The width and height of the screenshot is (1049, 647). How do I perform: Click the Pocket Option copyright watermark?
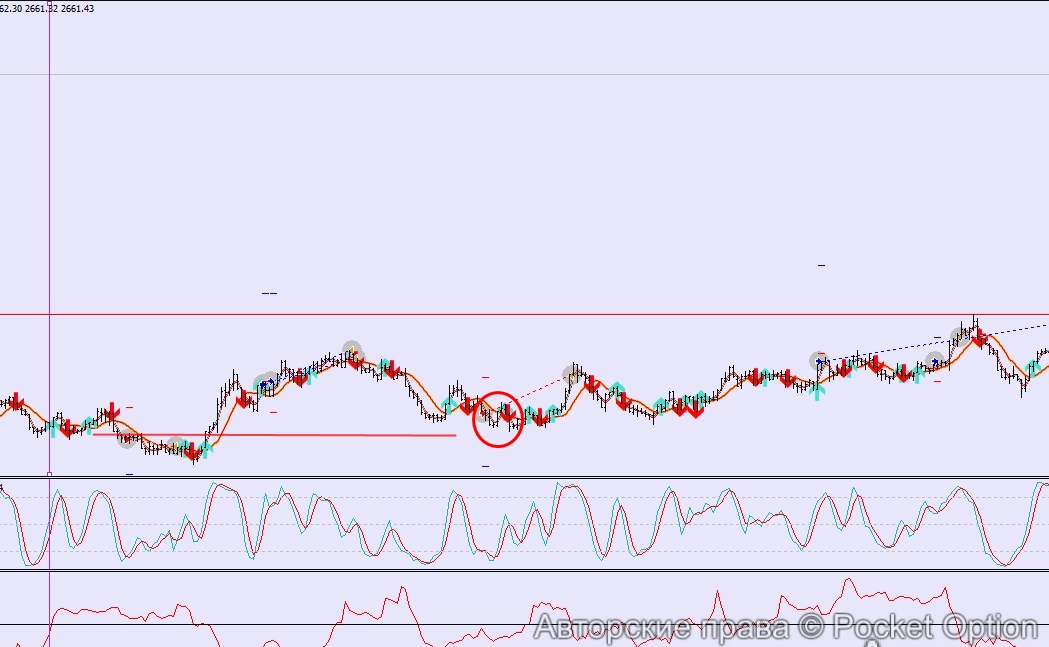tap(787, 628)
